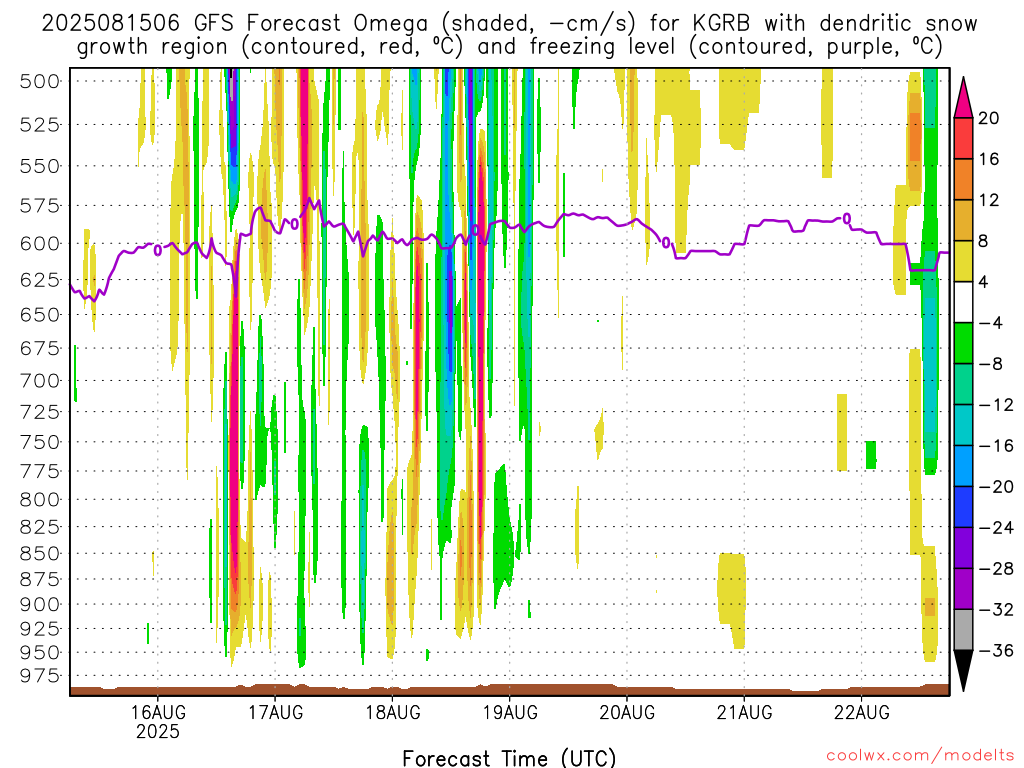Click the yellow 4-to-8 colorbar segment
1024x768 pixels.
pyautogui.click(x=963, y=261)
